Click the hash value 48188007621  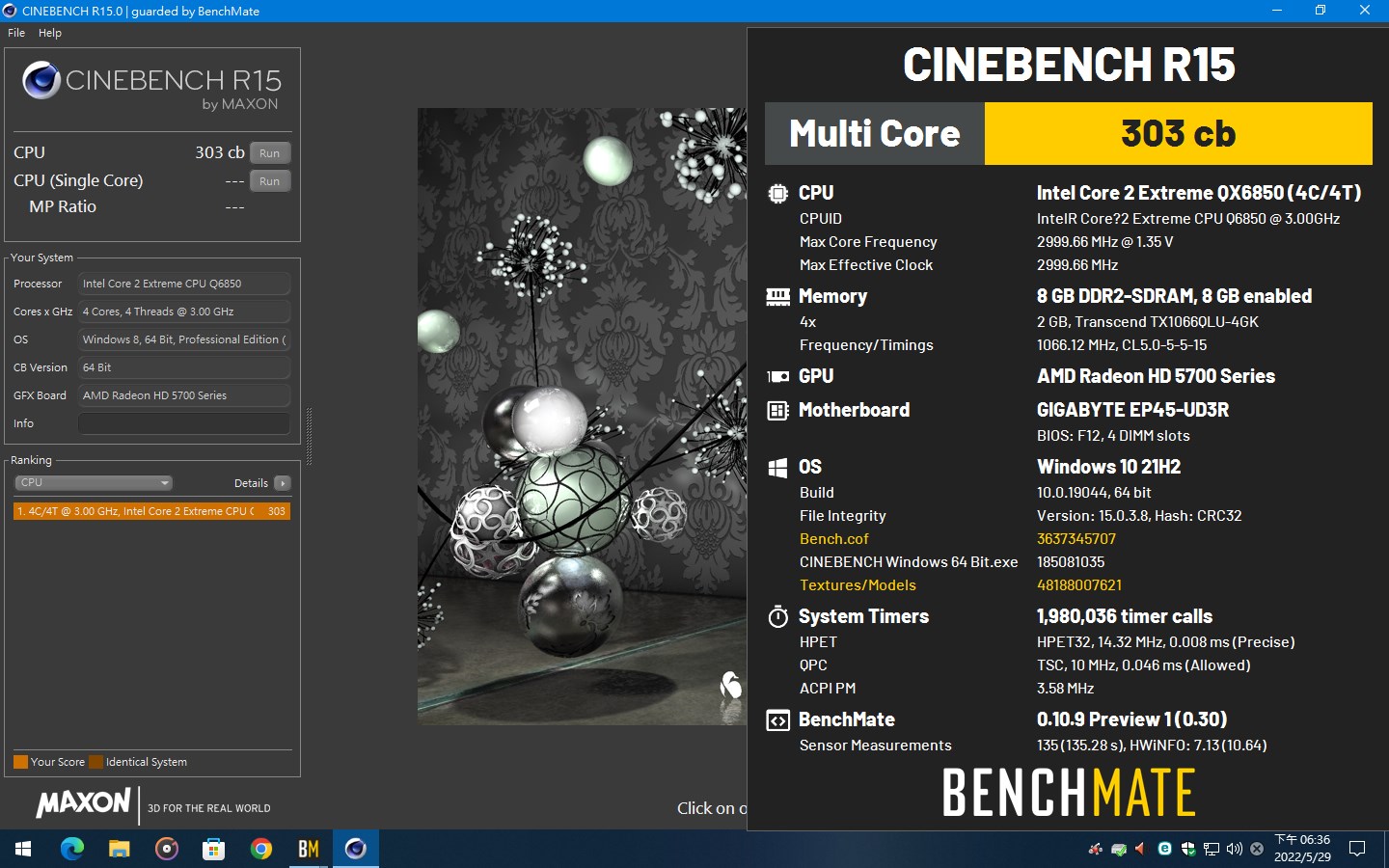[x=1079, y=585]
